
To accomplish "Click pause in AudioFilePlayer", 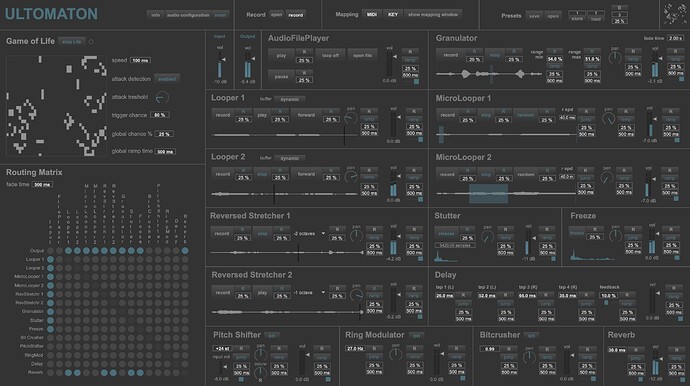I will 281,77.
